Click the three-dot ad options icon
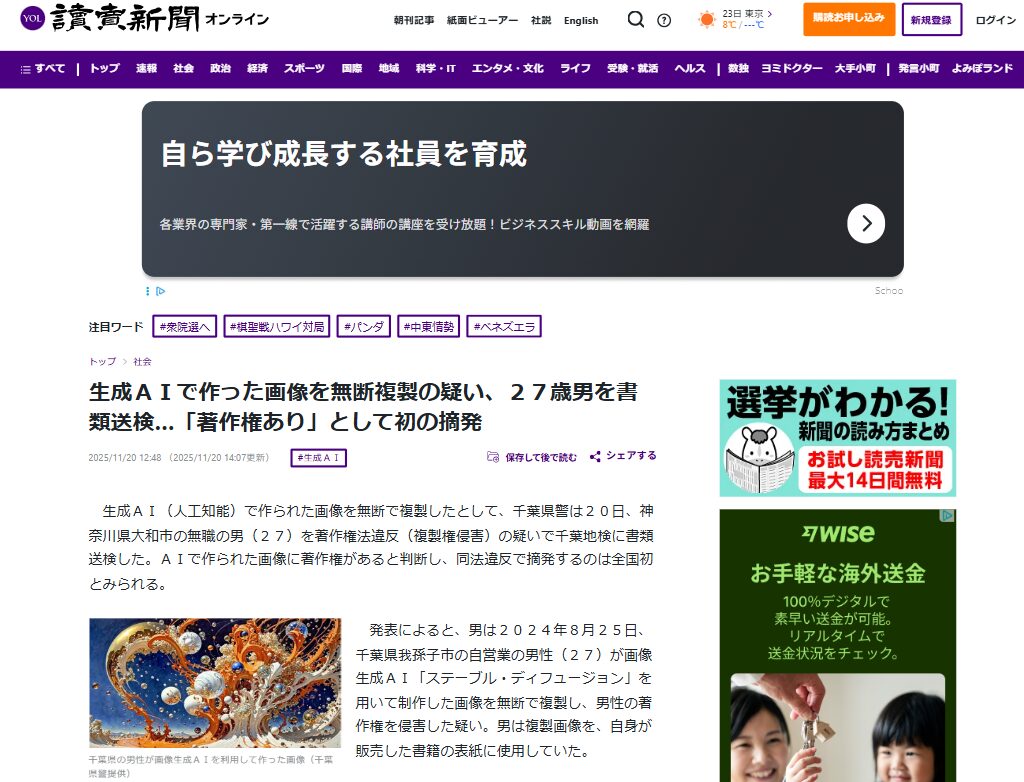 coord(148,291)
